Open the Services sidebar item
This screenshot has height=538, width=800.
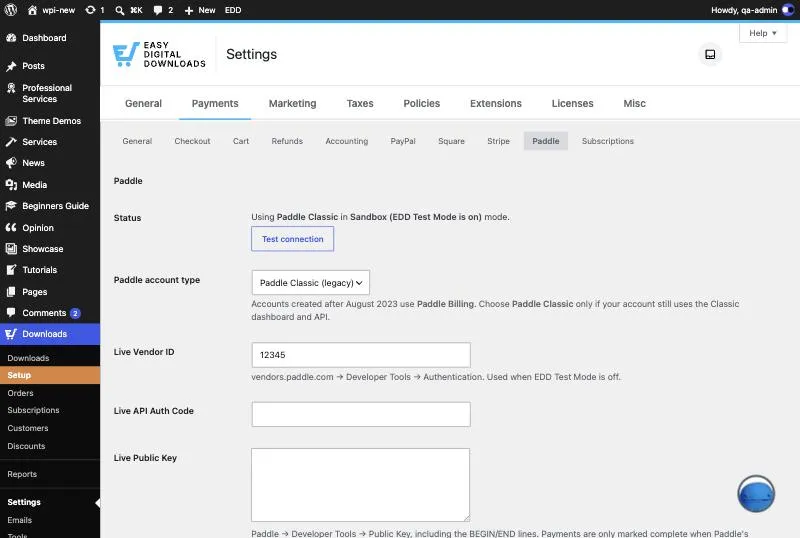click(39, 142)
